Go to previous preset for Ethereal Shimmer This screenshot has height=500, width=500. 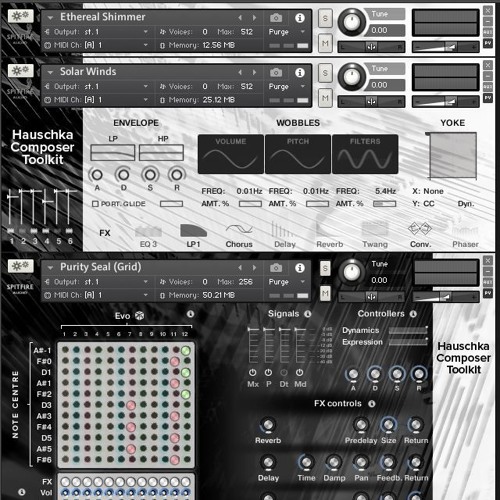pyautogui.click(x=240, y=18)
